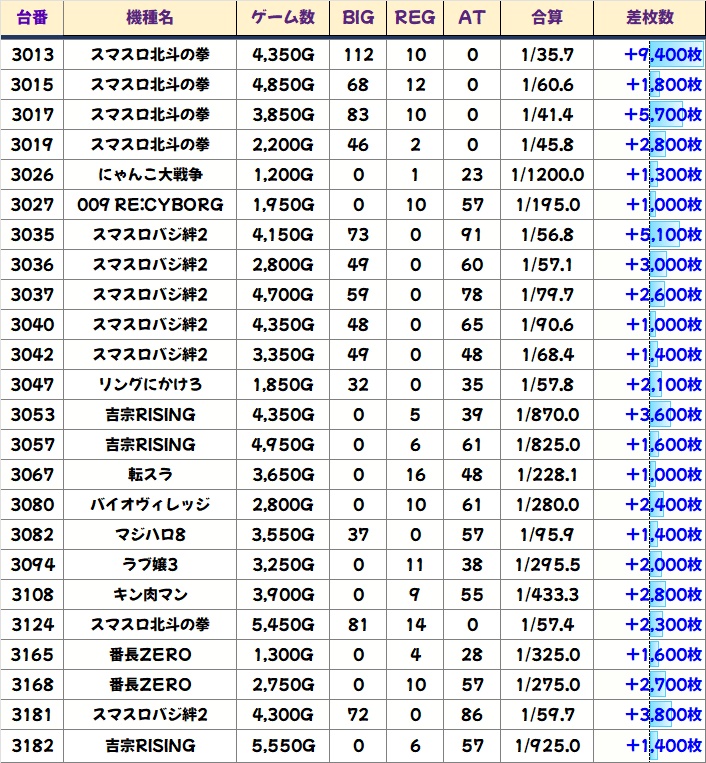The image size is (706, 763).
Task: Click the AT column header
Action: pyautogui.click(x=471, y=18)
